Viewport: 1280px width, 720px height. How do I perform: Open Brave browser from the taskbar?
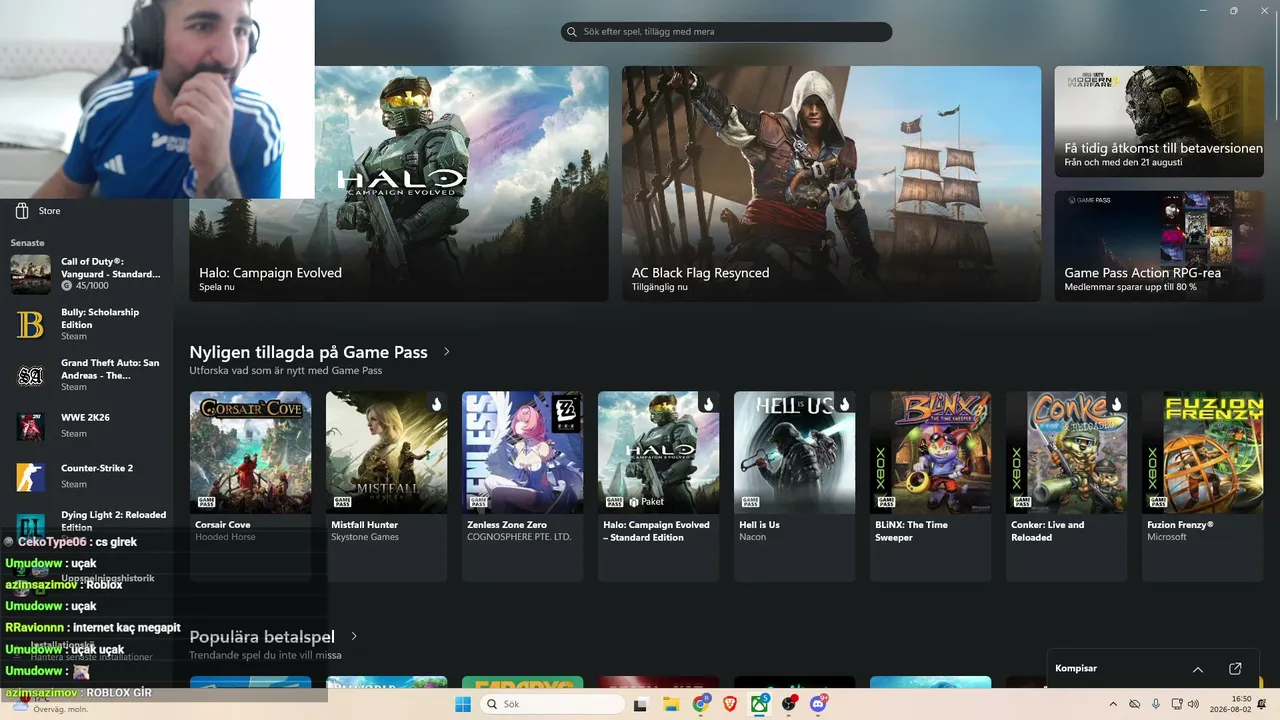(x=731, y=705)
